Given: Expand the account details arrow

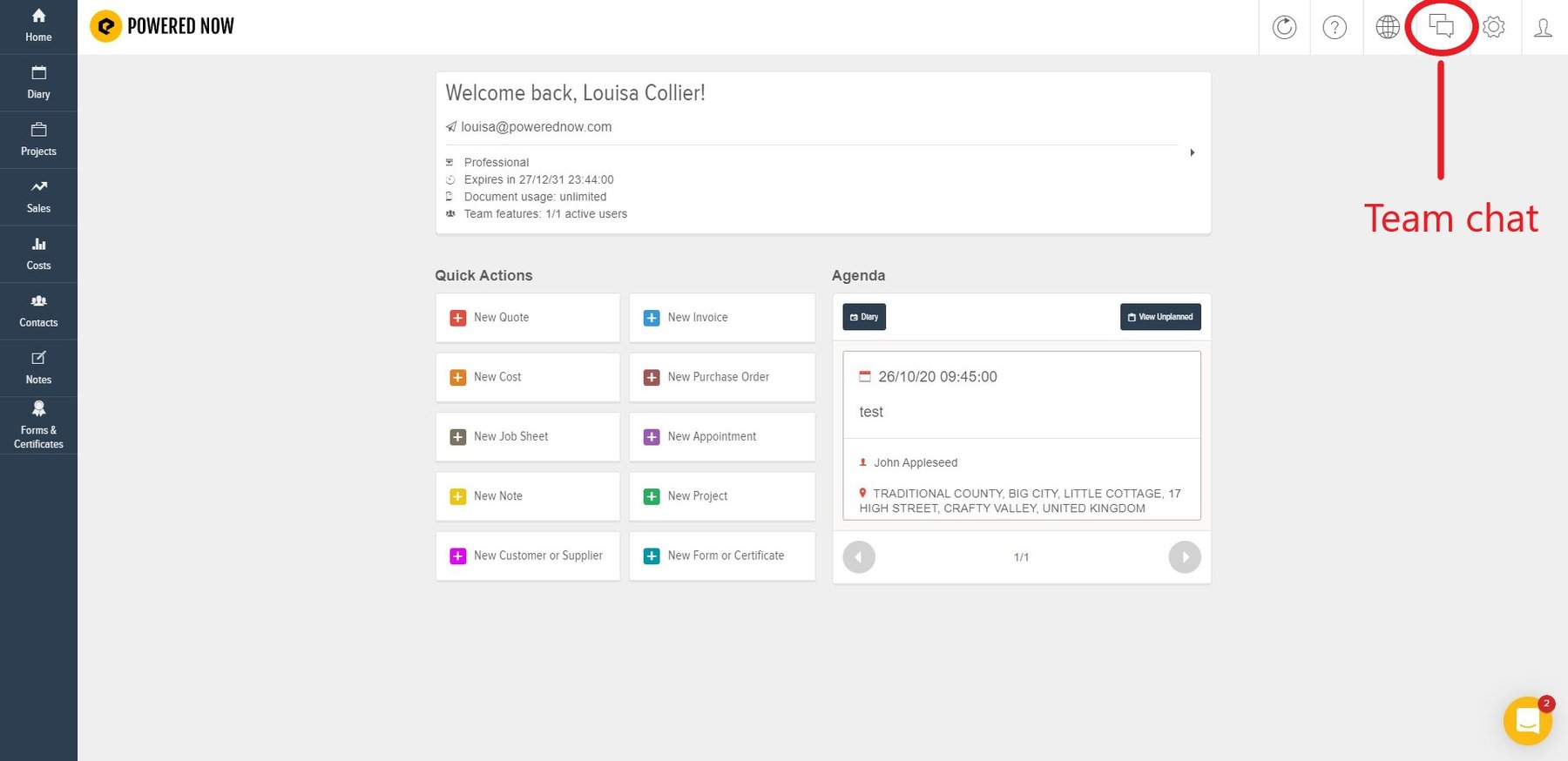Looking at the screenshot, I should pos(1192,152).
